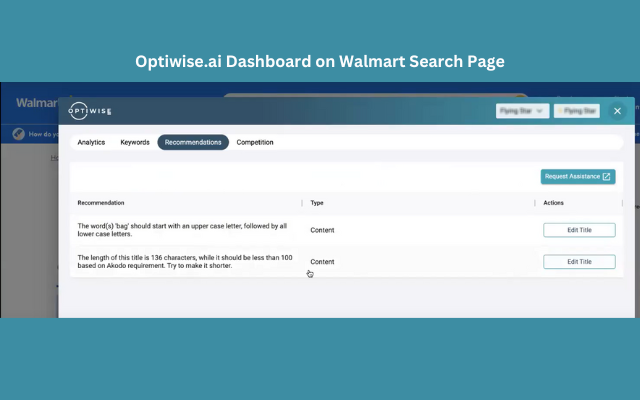Click the Optiwise logo in header
This screenshot has width=640, height=400.
pyautogui.click(x=91, y=111)
